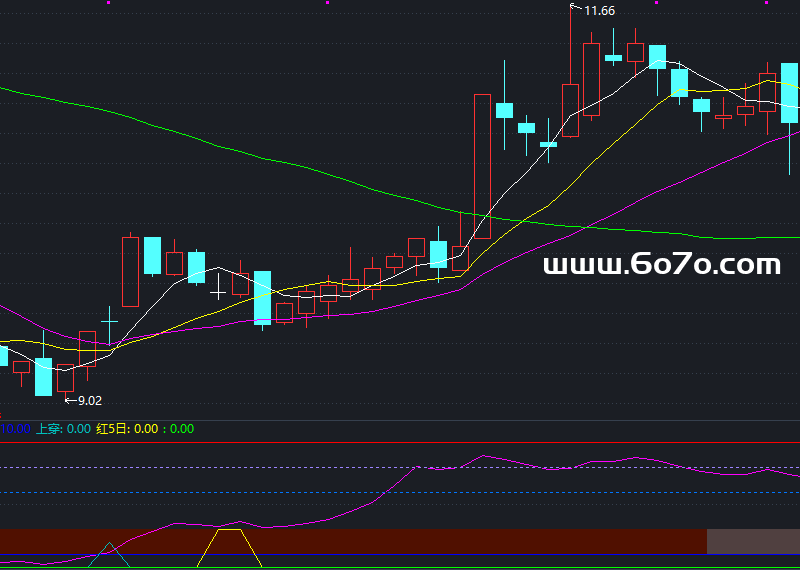Click the 11.66 high price label
This screenshot has height=570, width=800.
(x=599, y=11)
